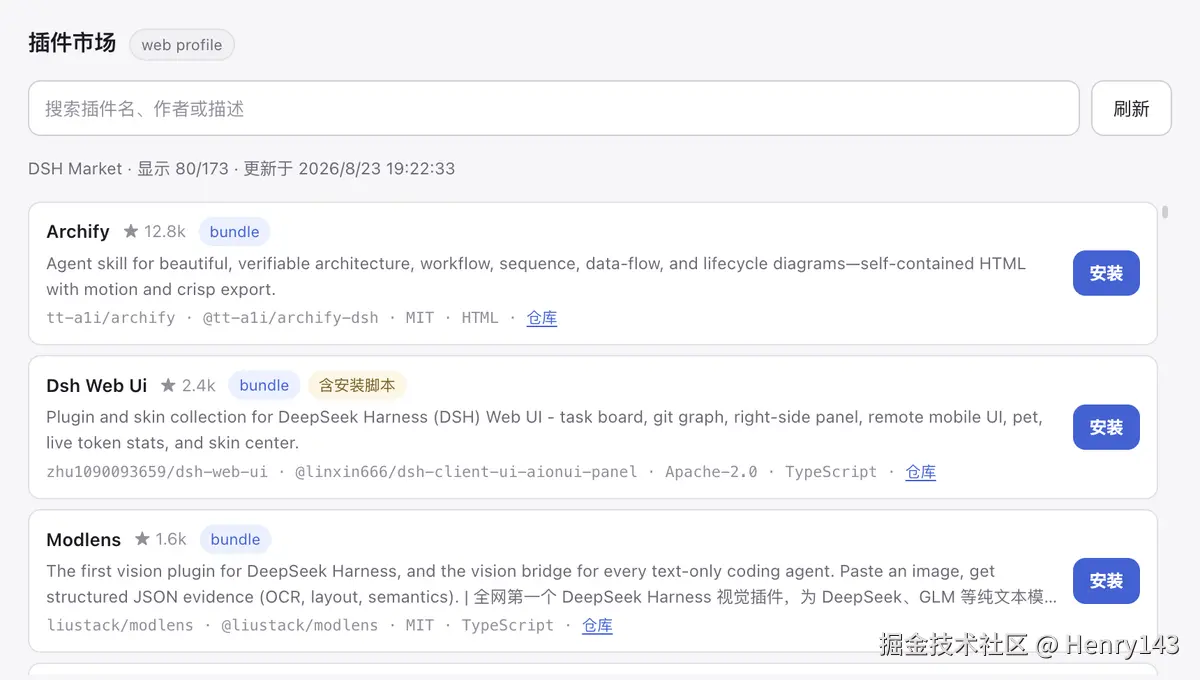1200x680 pixels.
Task: Click the 刷新 refresh button
Action: 1131,108
